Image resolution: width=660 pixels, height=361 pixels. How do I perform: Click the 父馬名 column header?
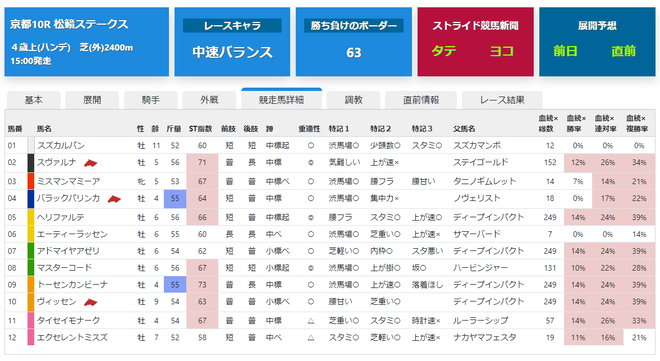point(464,129)
